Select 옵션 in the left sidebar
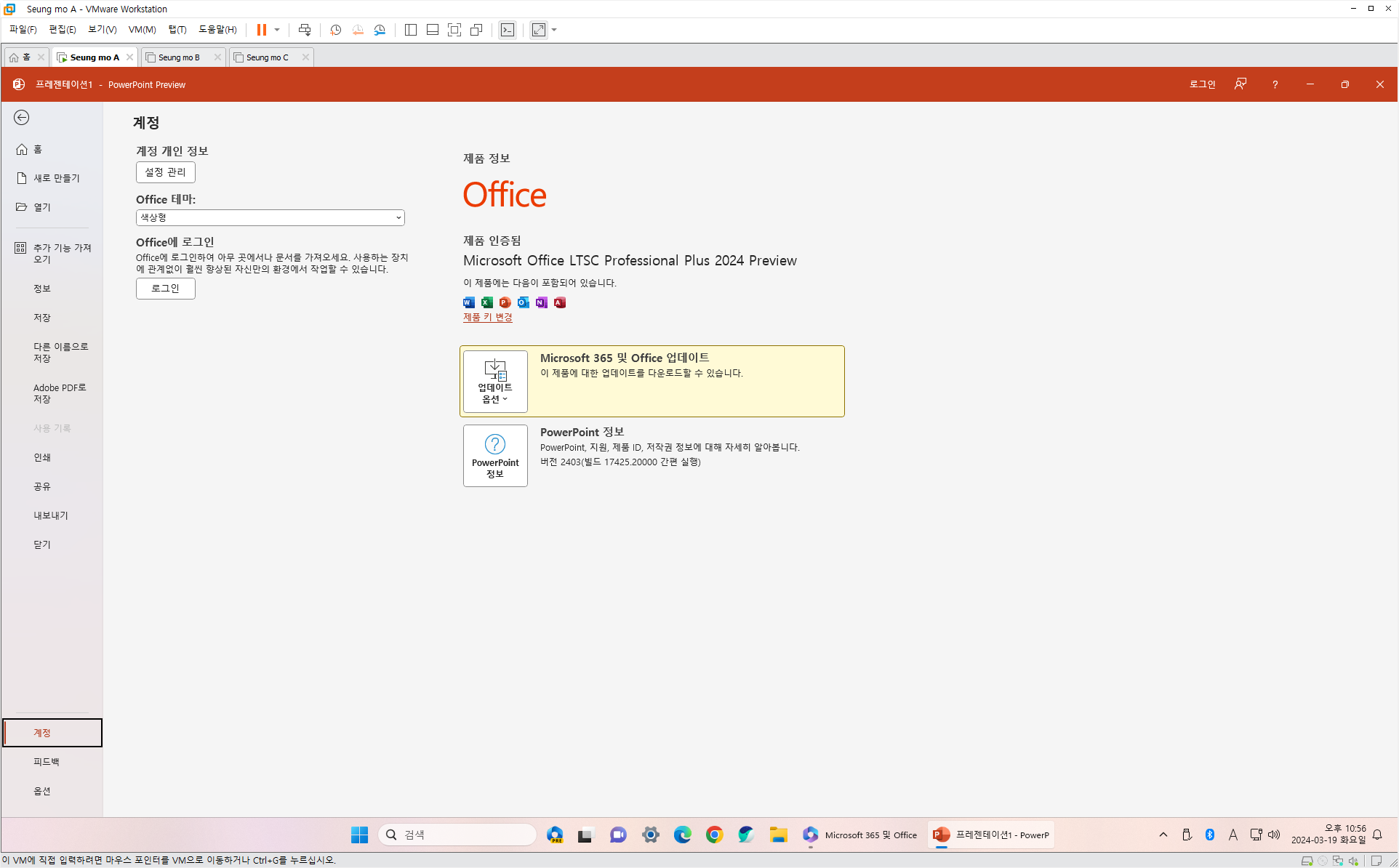The width and height of the screenshot is (1399, 868). pyautogui.click(x=42, y=791)
